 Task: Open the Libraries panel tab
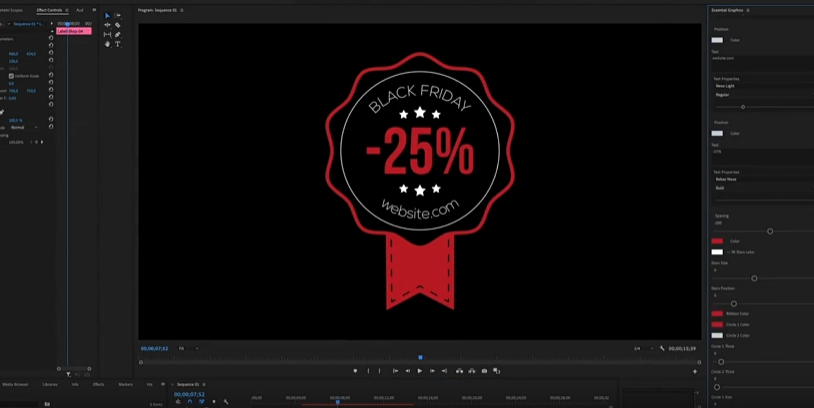pyautogui.click(x=50, y=383)
